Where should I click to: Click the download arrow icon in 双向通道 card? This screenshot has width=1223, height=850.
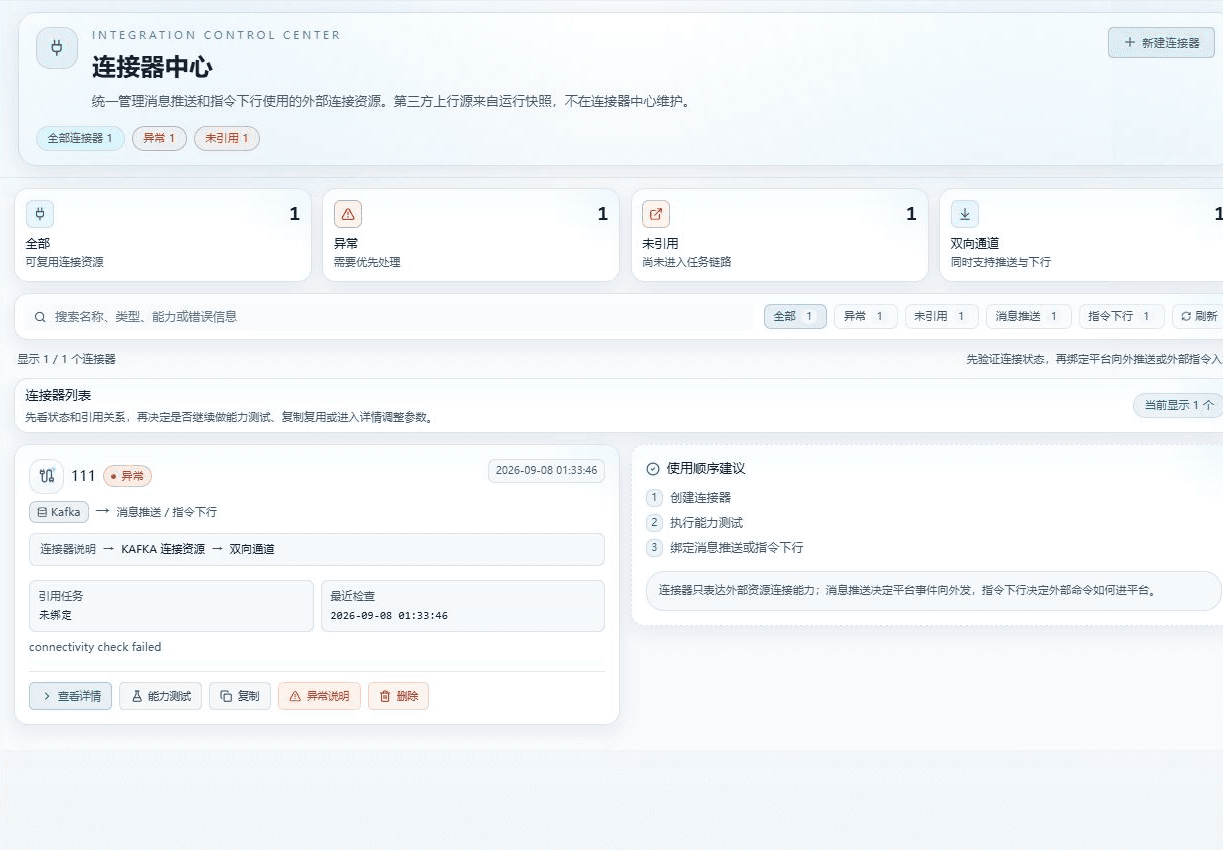tap(965, 214)
